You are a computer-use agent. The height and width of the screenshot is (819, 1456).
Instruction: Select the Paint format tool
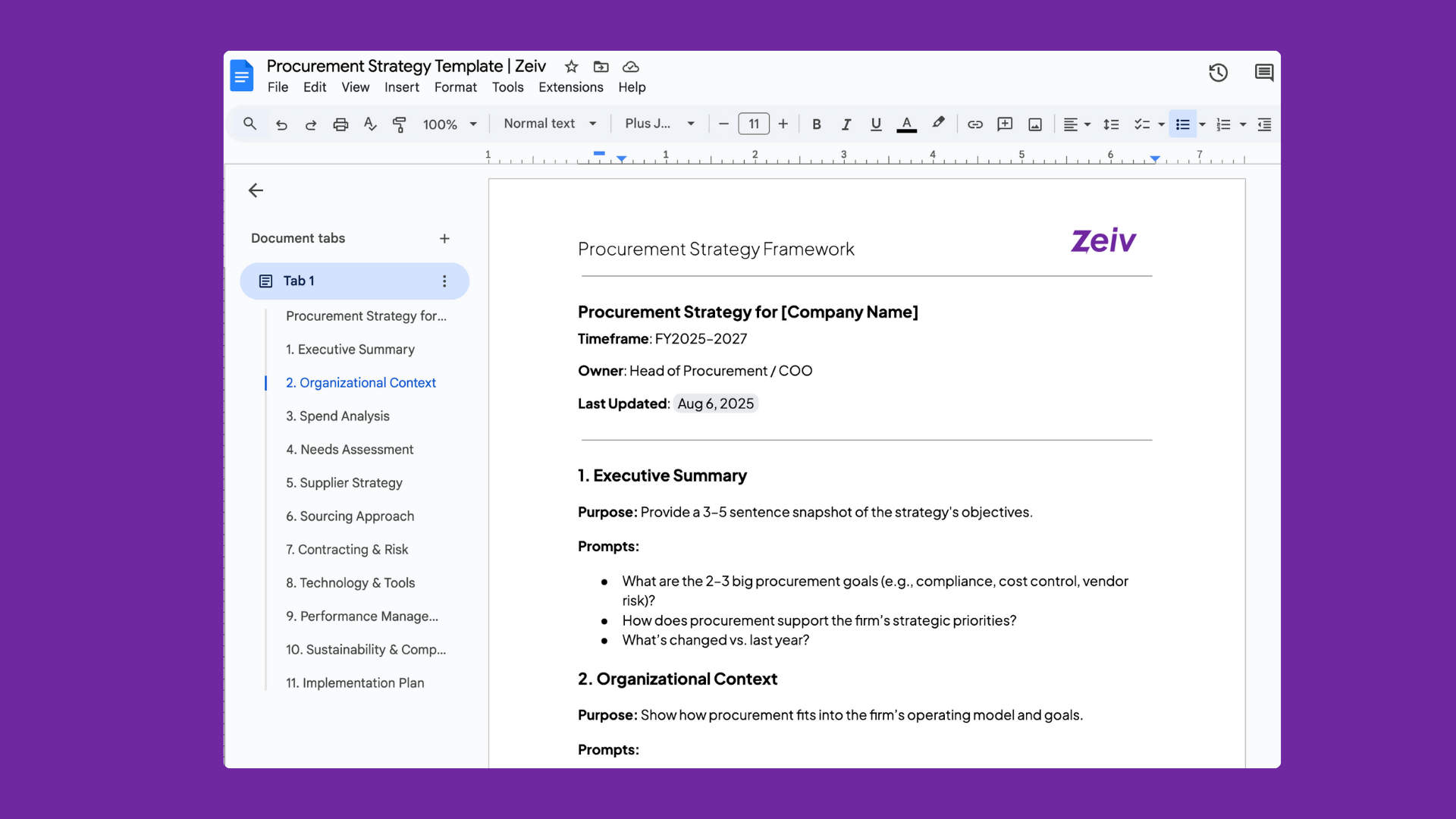coord(400,124)
